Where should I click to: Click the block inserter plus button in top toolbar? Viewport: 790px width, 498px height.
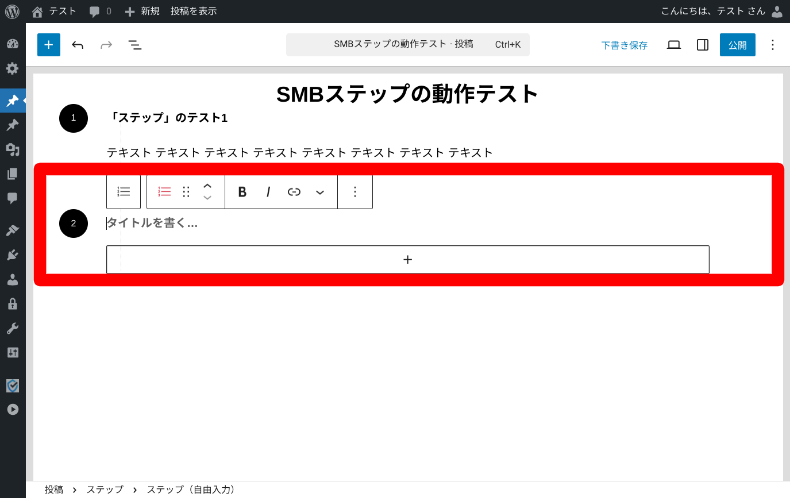(x=49, y=45)
